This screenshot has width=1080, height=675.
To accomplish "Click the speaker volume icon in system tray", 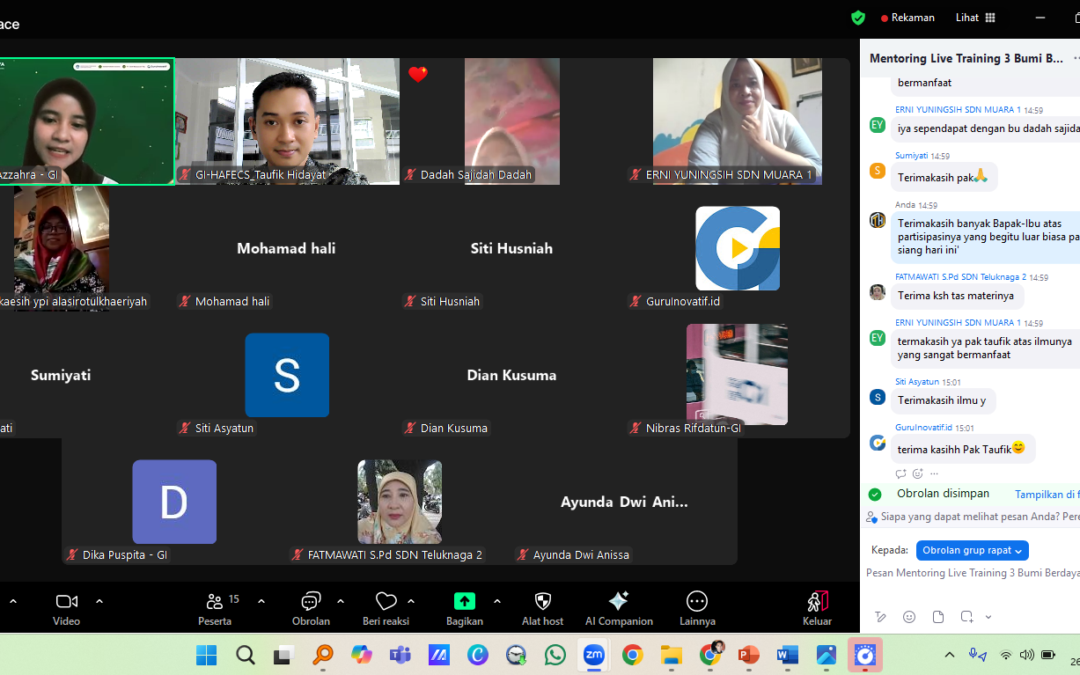I will click(1026, 655).
